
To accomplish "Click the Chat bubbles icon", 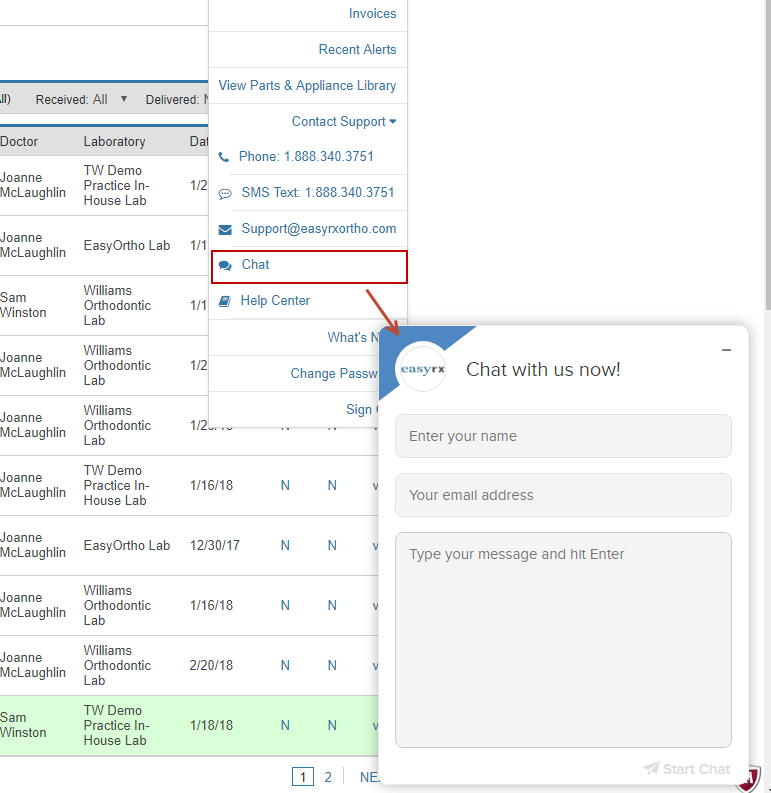I will point(225,266).
